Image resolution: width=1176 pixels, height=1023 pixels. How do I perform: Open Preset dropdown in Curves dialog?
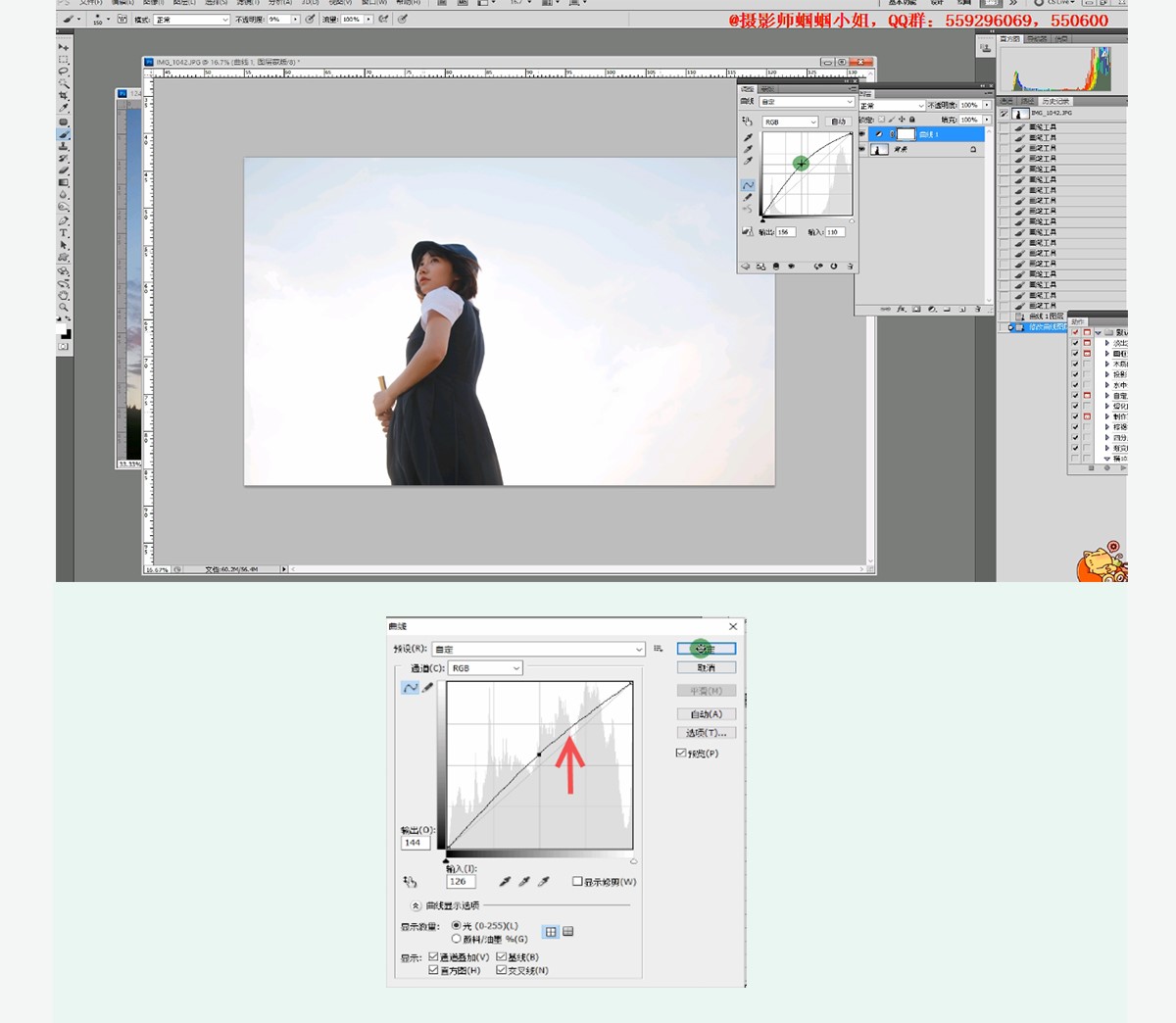pos(538,649)
